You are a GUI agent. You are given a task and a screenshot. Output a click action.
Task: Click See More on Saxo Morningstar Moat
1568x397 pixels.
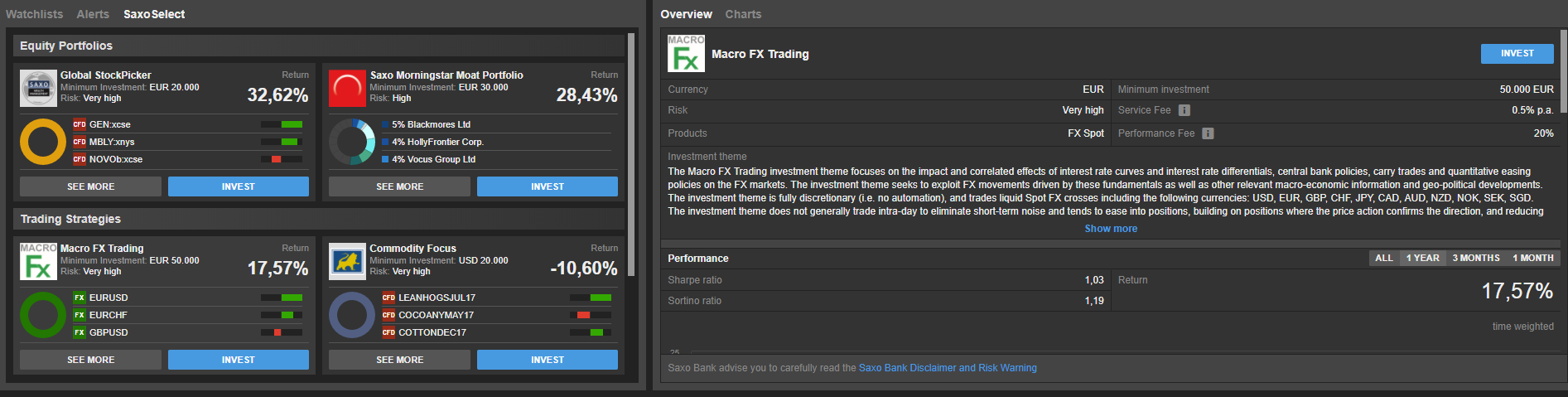click(x=399, y=186)
